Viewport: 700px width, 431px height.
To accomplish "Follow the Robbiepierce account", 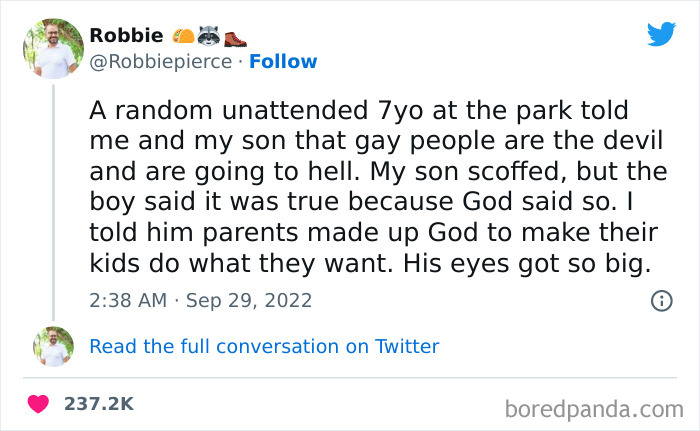I will tap(283, 62).
